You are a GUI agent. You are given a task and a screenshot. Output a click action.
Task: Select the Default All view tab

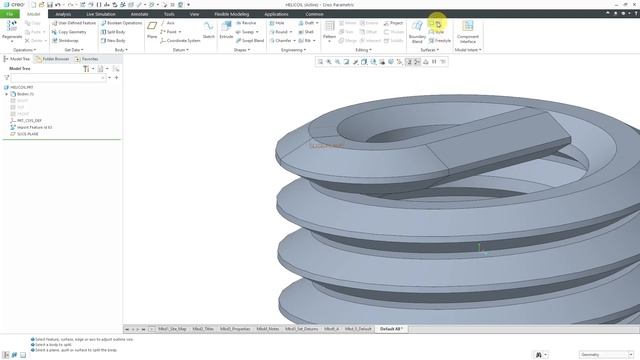tap(391, 329)
